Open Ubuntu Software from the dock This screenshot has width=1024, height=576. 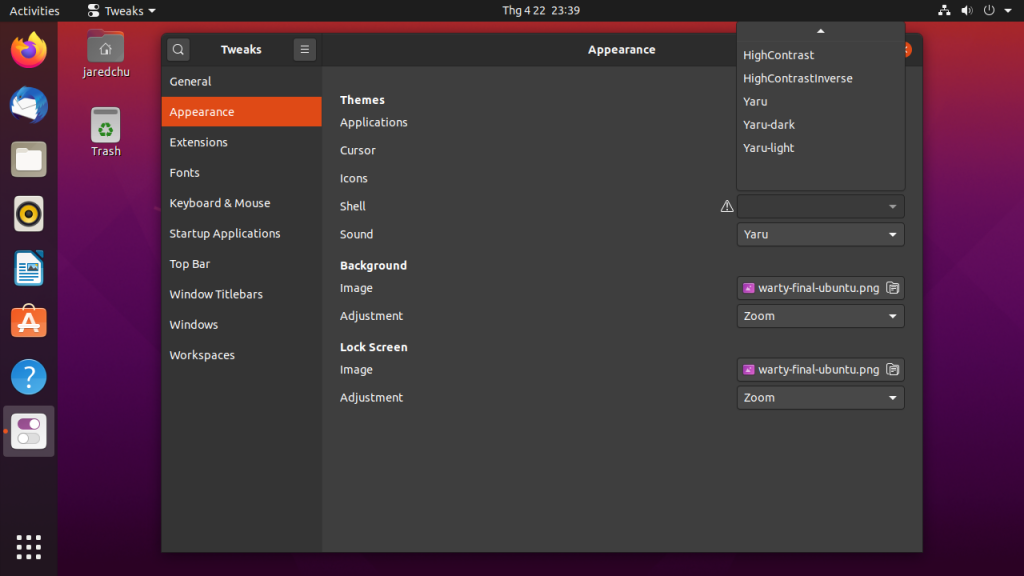(27, 321)
